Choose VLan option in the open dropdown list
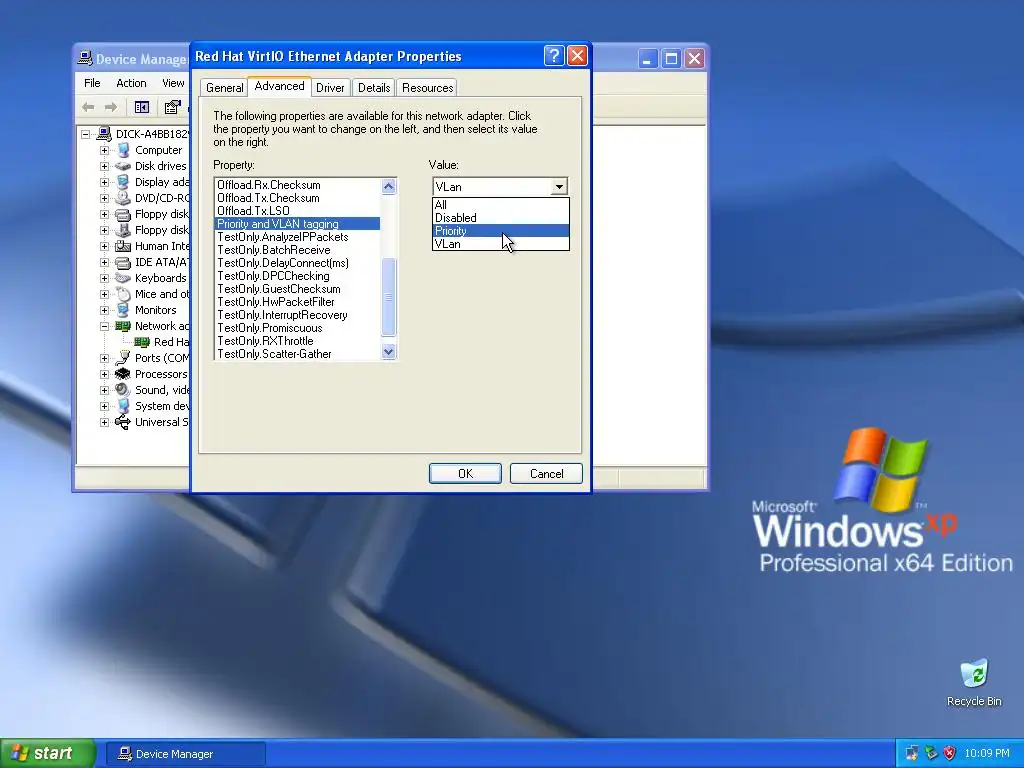 500,244
